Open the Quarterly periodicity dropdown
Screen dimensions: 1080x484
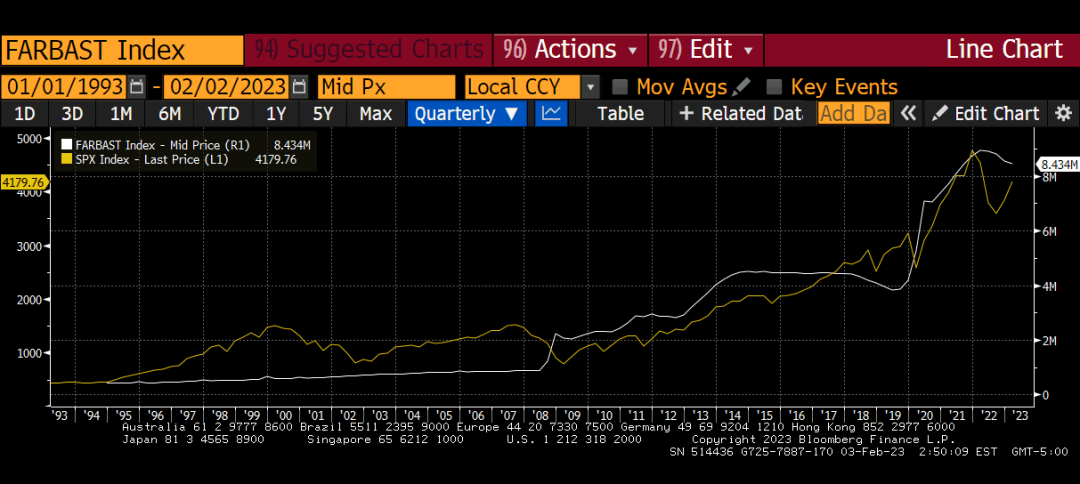click(467, 113)
